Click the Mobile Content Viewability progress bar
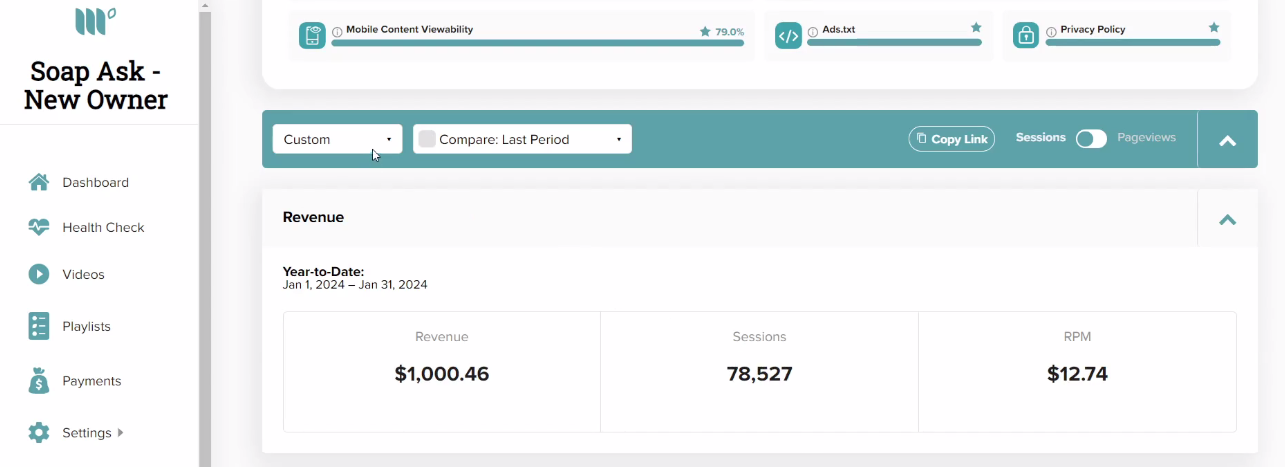The width and height of the screenshot is (1285, 467). click(x=537, y=43)
